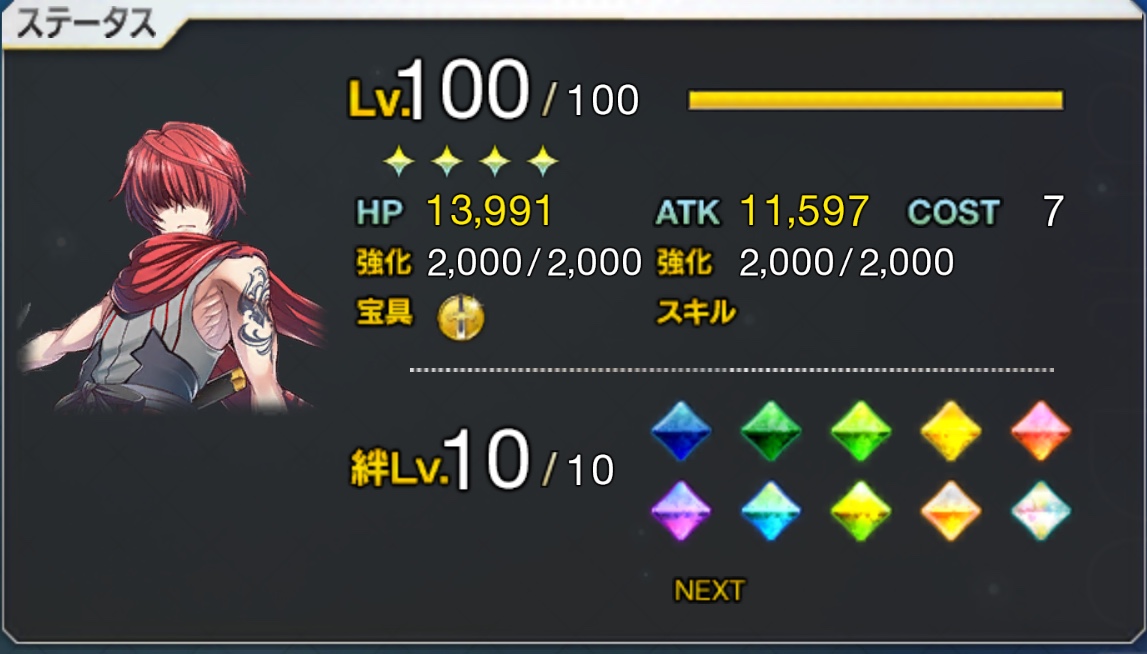1147x654 pixels.
Task: Tap the four-star rarity row
Action: click(x=471, y=161)
